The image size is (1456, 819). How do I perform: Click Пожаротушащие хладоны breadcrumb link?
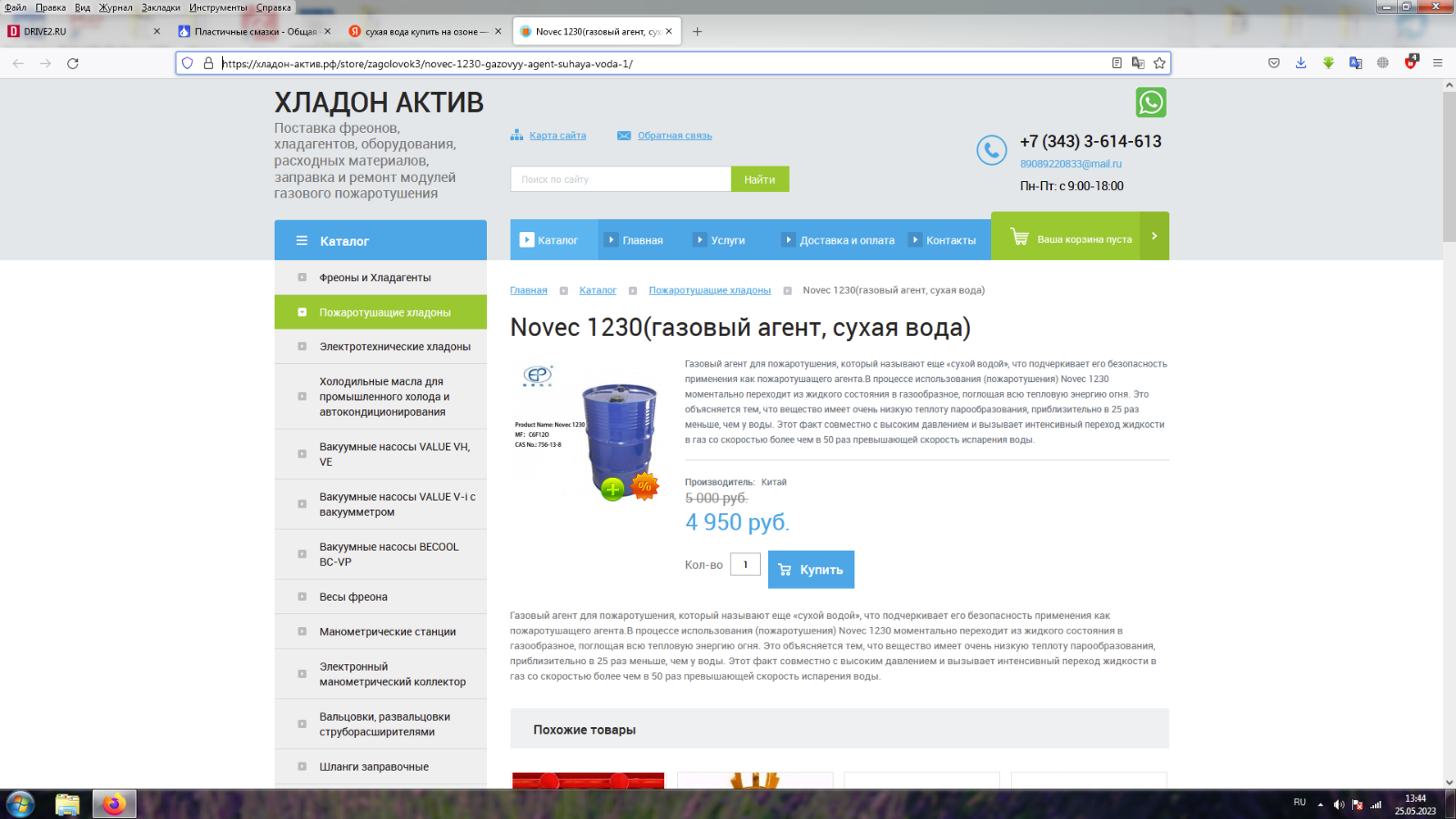pyautogui.click(x=710, y=290)
